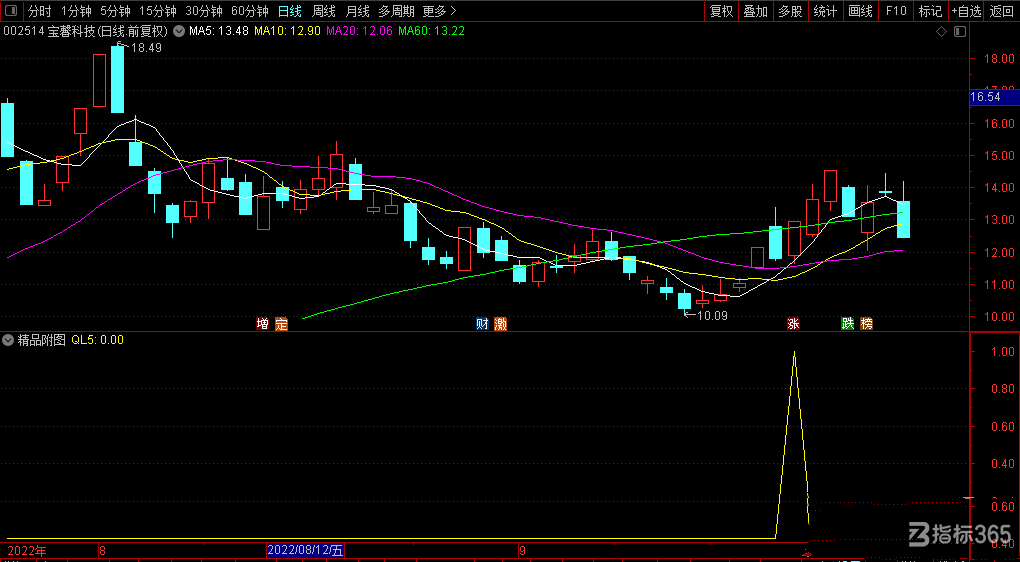Switch to 分时 intraday view
Viewport: 1020px width, 562px height.
point(39,11)
